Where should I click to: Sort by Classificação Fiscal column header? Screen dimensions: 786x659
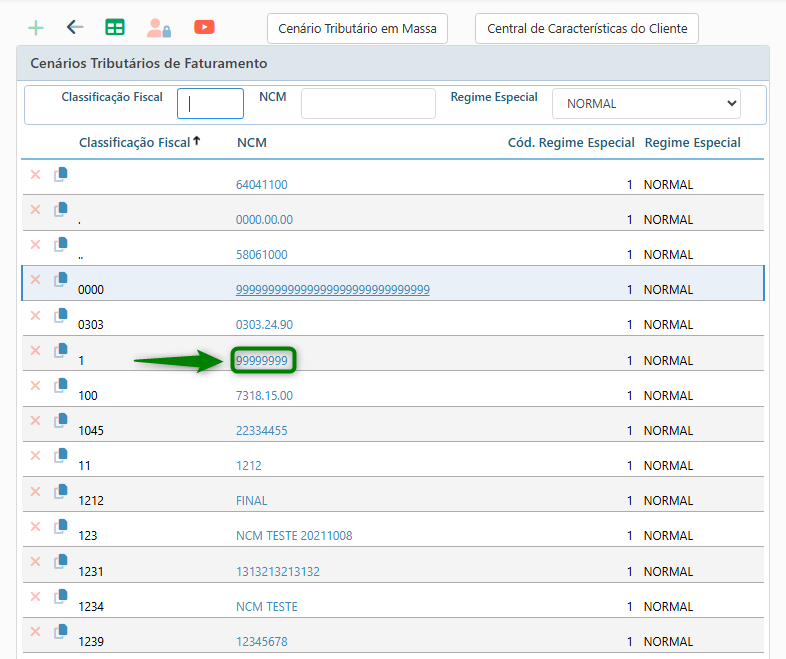(135, 143)
